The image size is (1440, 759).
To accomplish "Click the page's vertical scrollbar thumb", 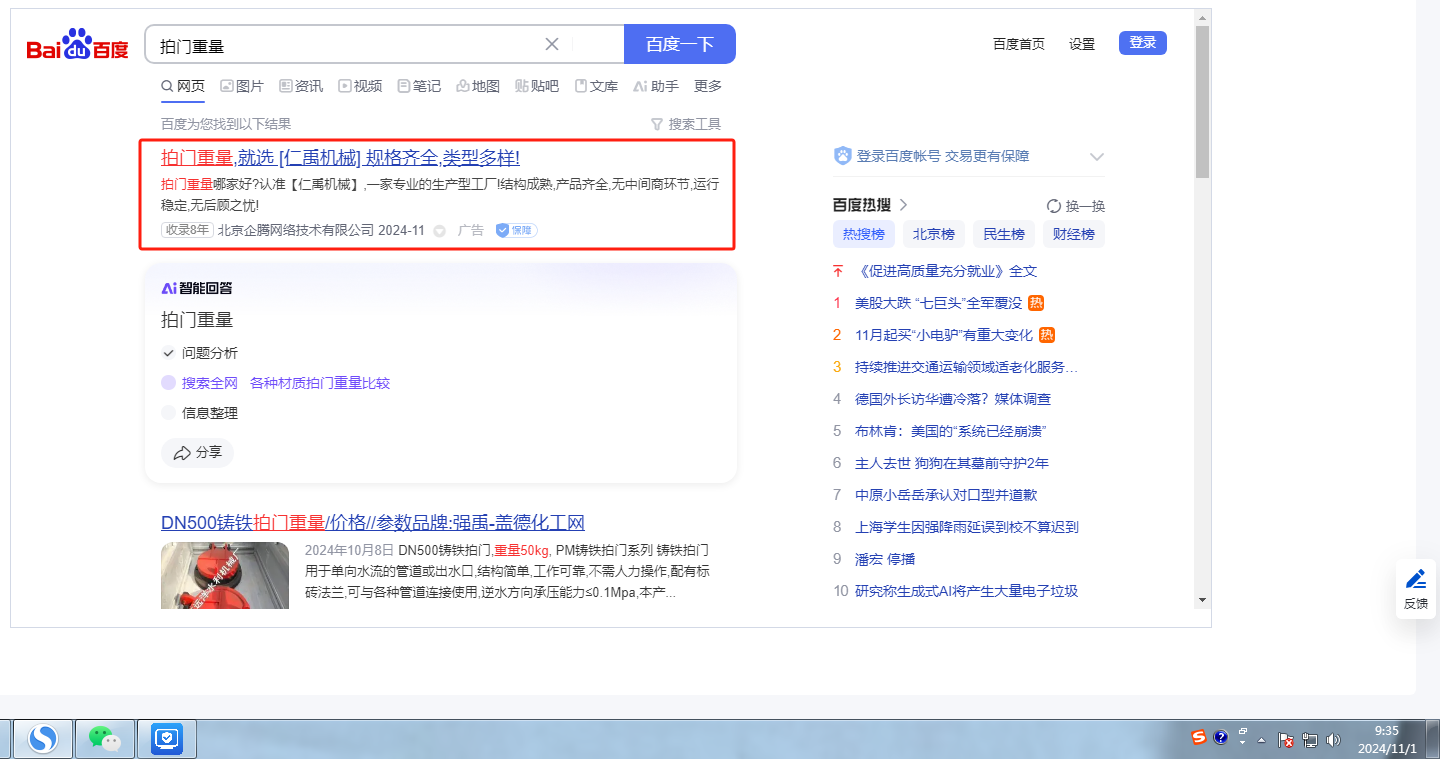I will [1202, 100].
